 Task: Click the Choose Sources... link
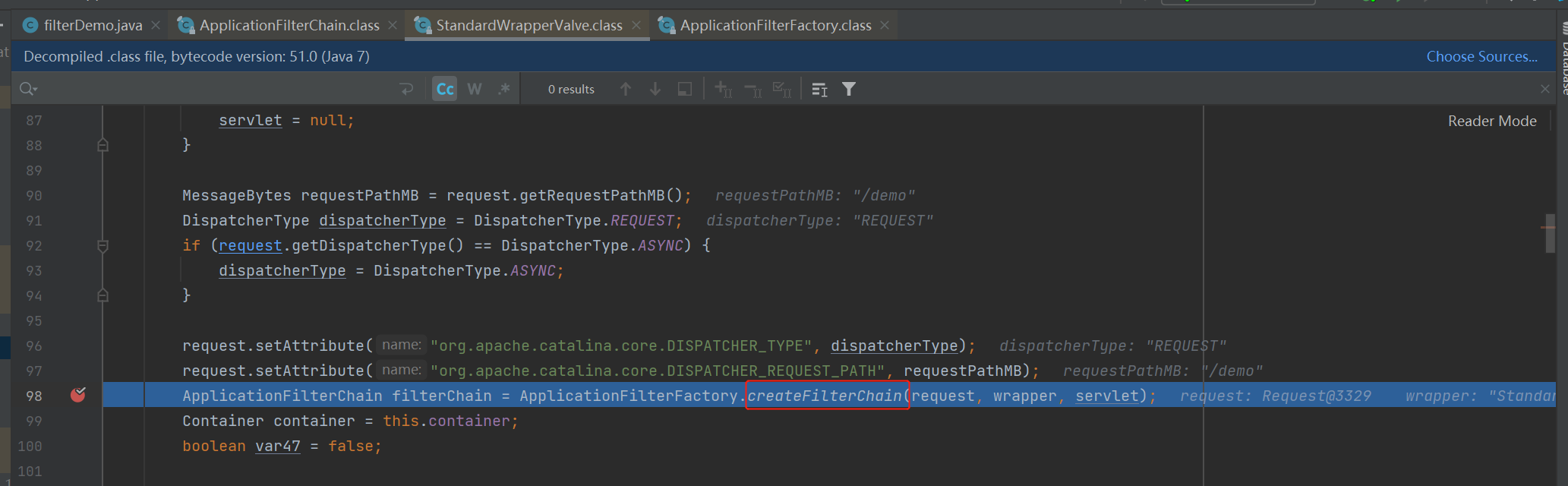(x=1481, y=56)
